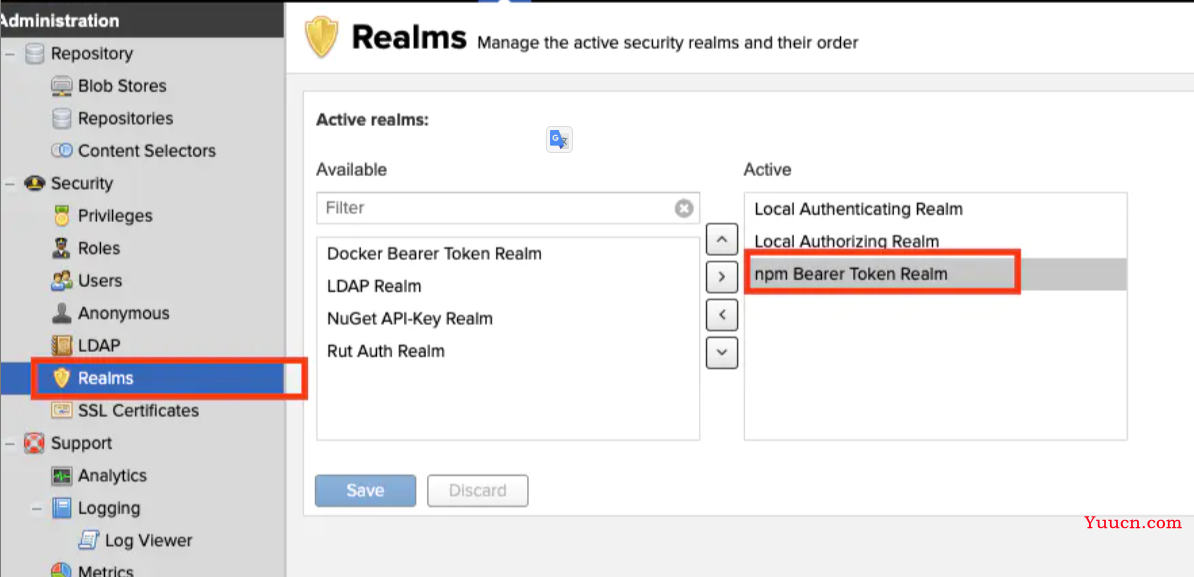Move selected realm down with down arrow

click(x=722, y=352)
